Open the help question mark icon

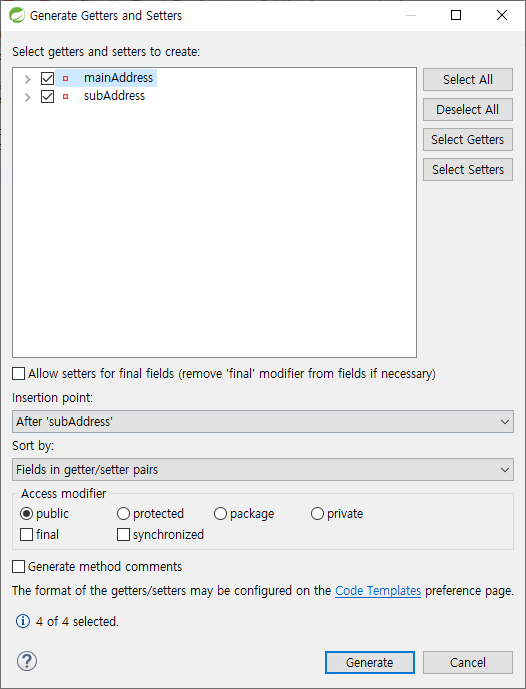(x=27, y=661)
